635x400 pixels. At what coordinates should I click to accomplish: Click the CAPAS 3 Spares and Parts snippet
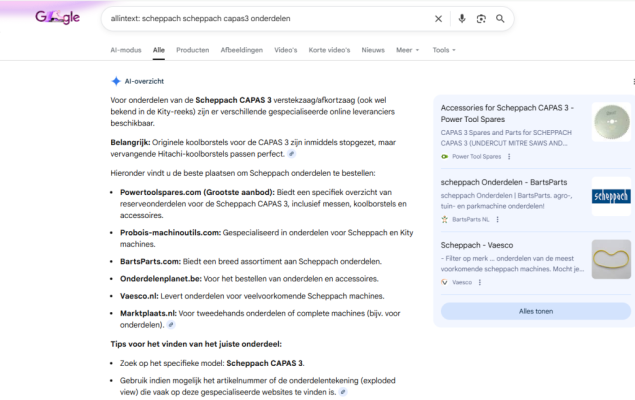506,138
